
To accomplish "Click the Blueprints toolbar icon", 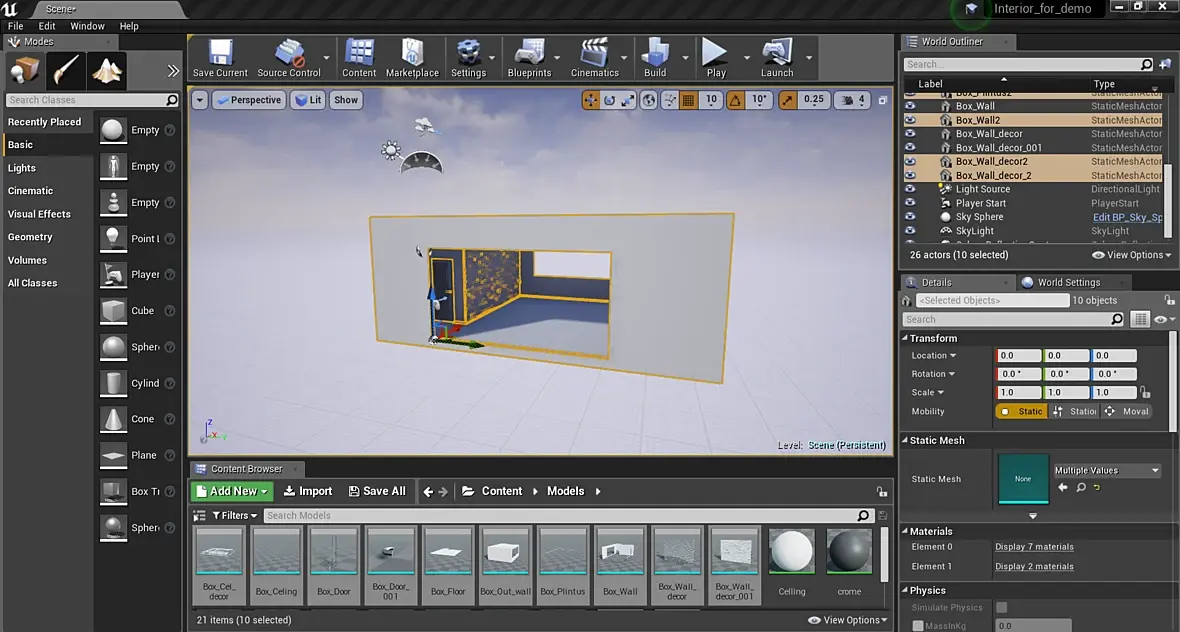I will pyautogui.click(x=529, y=57).
